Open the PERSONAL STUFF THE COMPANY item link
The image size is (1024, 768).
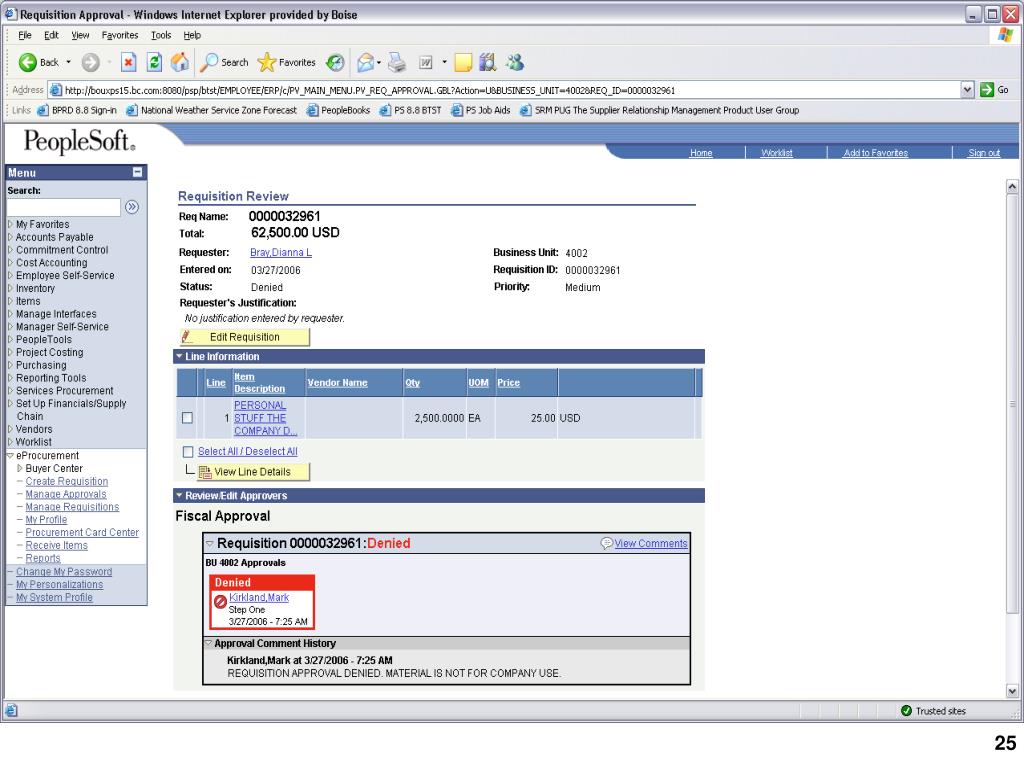pyautogui.click(x=265, y=418)
